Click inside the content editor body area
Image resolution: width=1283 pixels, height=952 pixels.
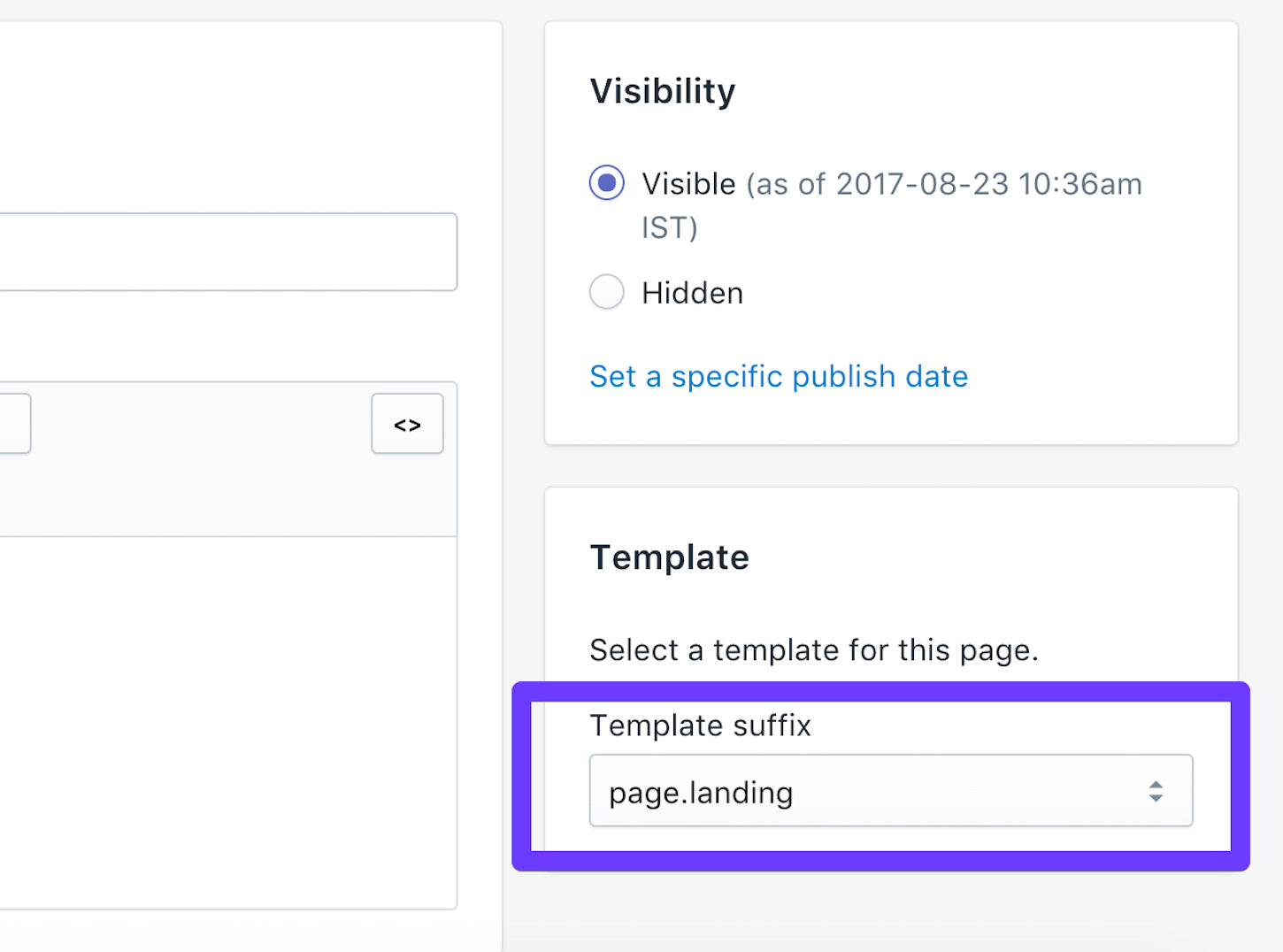coord(228,722)
